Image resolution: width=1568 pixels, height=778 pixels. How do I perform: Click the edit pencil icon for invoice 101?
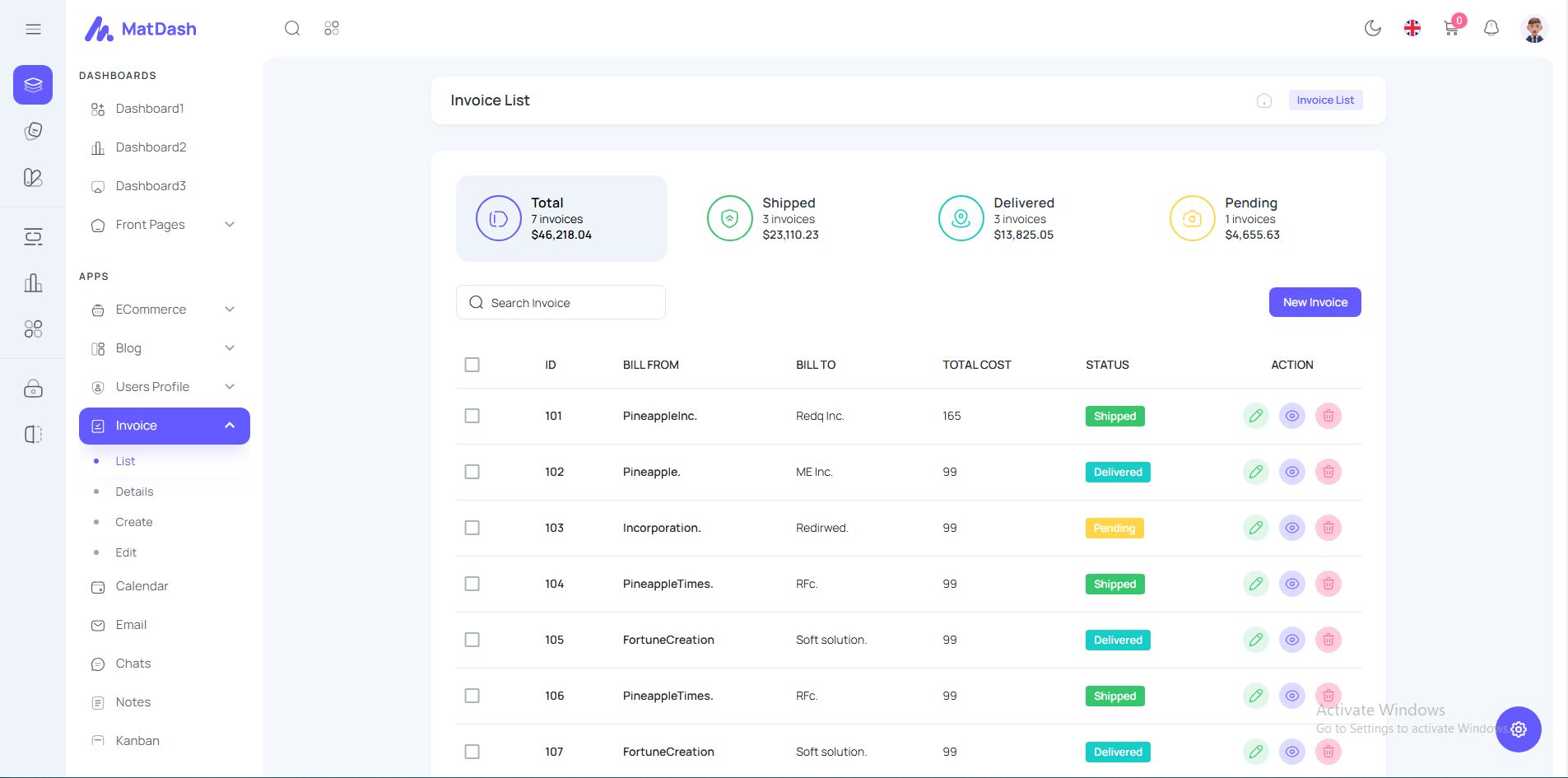(1255, 416)
